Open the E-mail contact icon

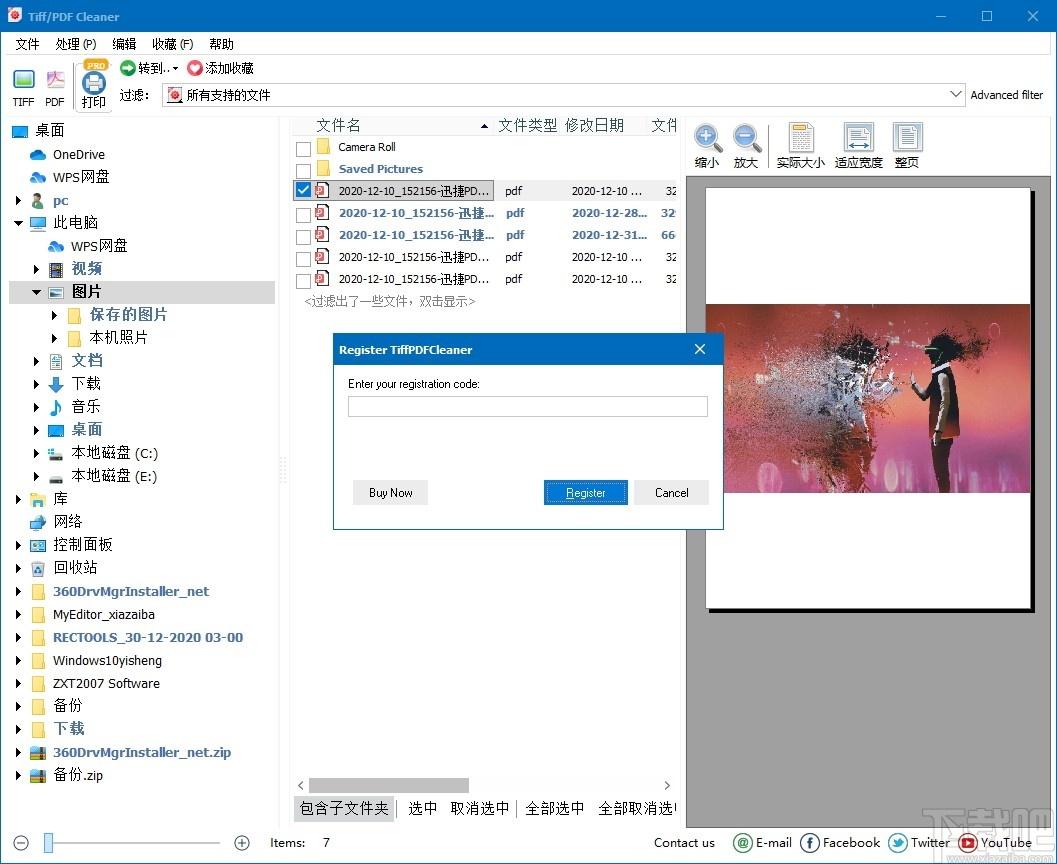[743, 842]
